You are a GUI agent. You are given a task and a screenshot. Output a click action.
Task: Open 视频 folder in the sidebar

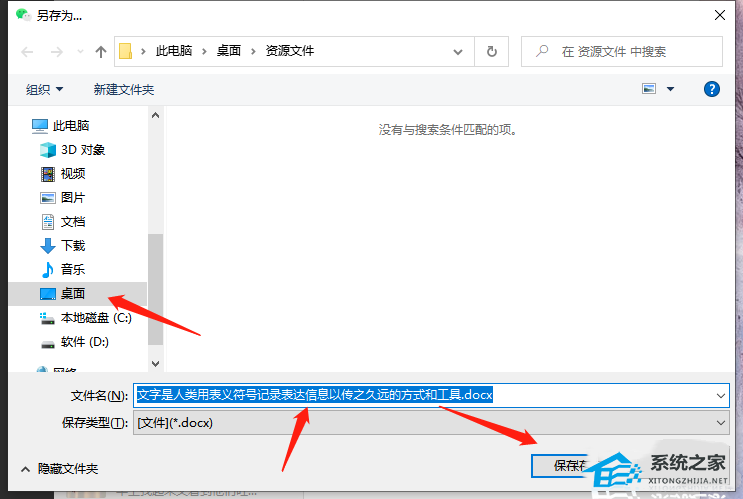coord(73,173)
